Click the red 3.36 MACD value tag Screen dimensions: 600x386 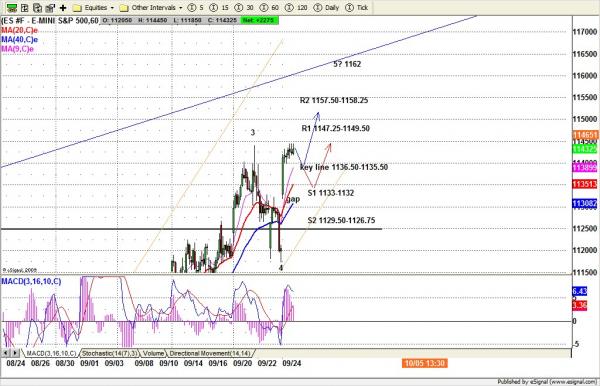click(x=580, y=305)
